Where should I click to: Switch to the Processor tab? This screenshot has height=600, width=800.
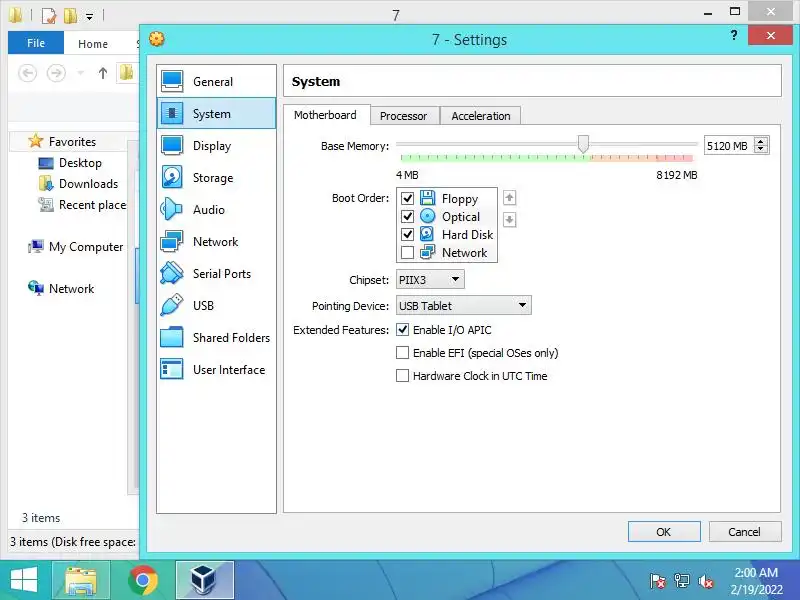click(x=403, y=116)
